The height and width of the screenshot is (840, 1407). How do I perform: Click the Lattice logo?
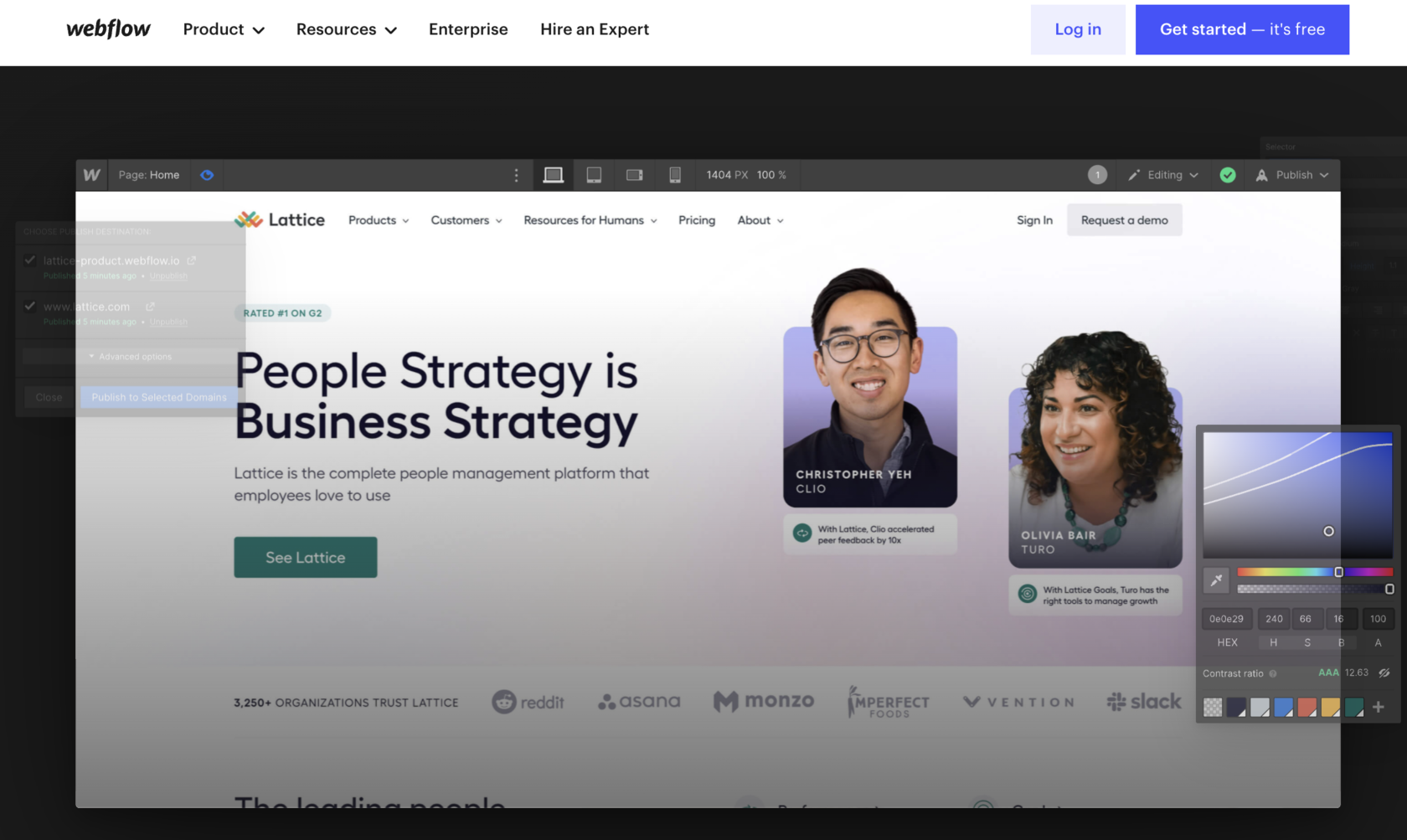[x=280, y=219]
